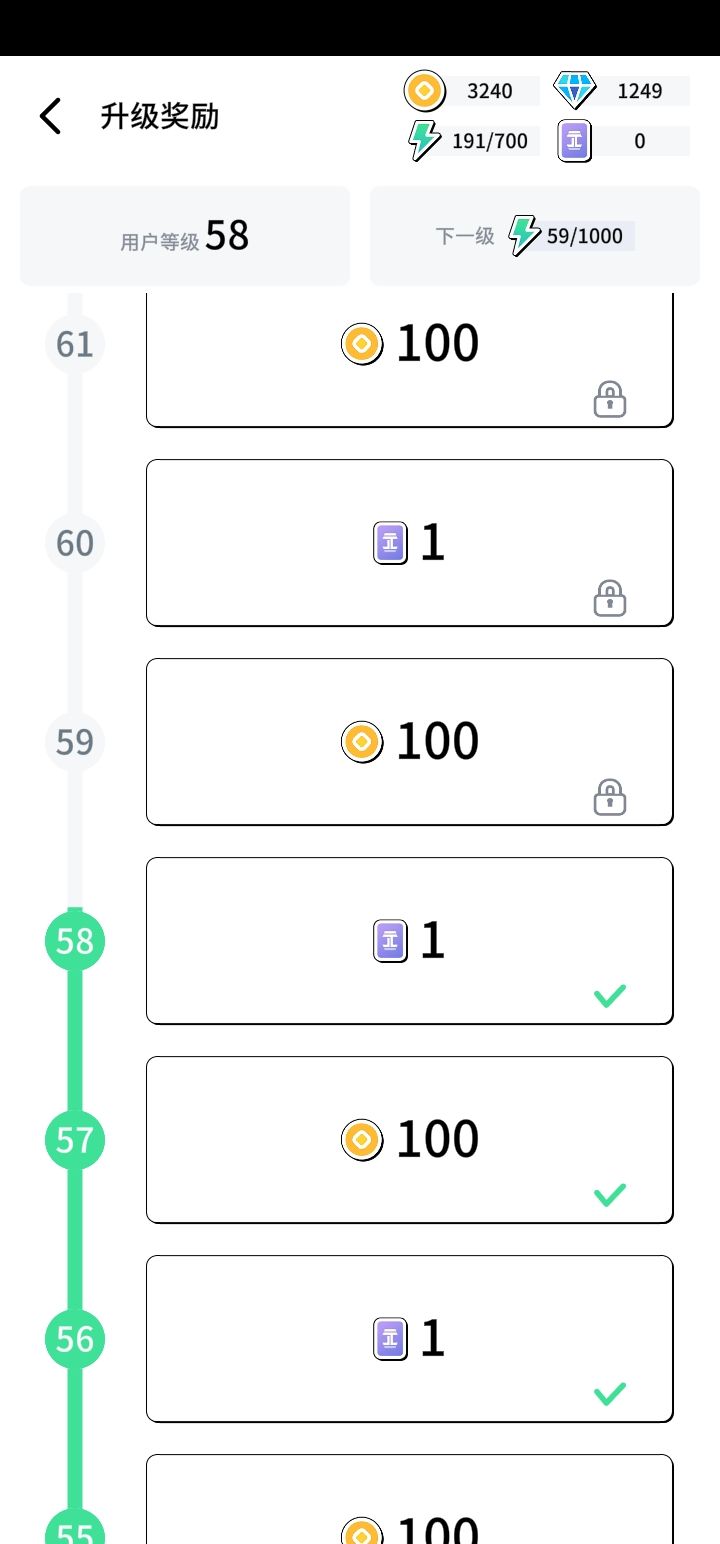Tap the level 60 timeline marker
The image size is (720, 1544).
(75, 543)
